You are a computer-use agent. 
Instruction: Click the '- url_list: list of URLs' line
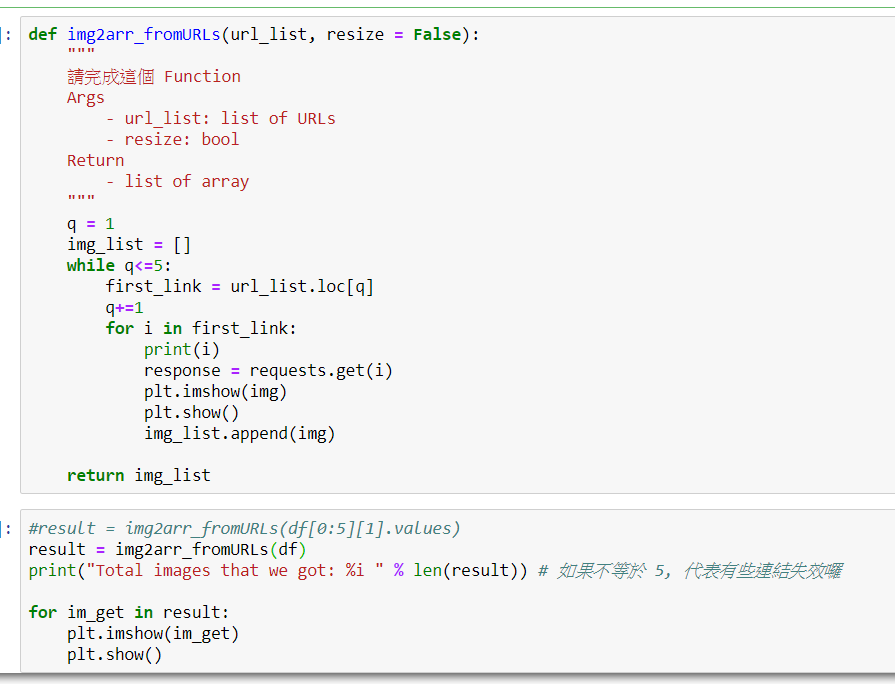click(221, 119)
